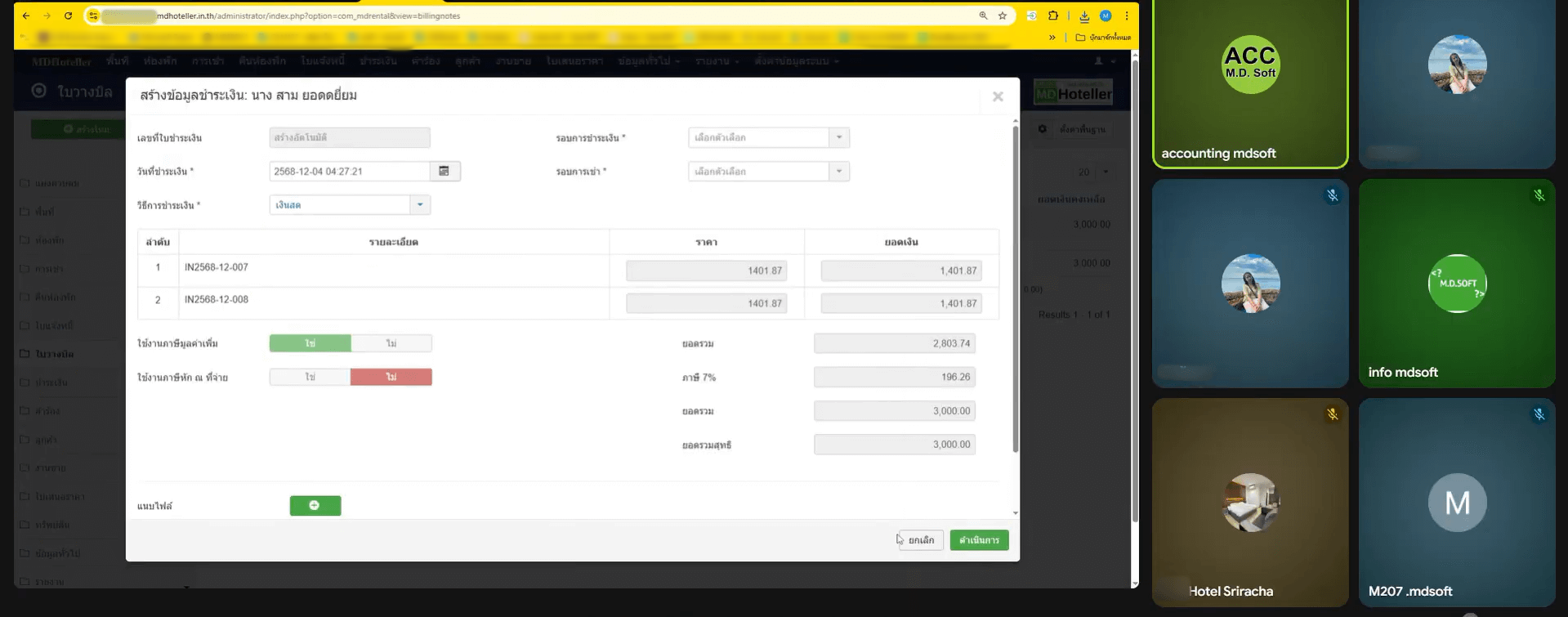Open the browser extensions puzzle icon
The width and height of the screenshot is (1568, 617).
pos(1053,16)
